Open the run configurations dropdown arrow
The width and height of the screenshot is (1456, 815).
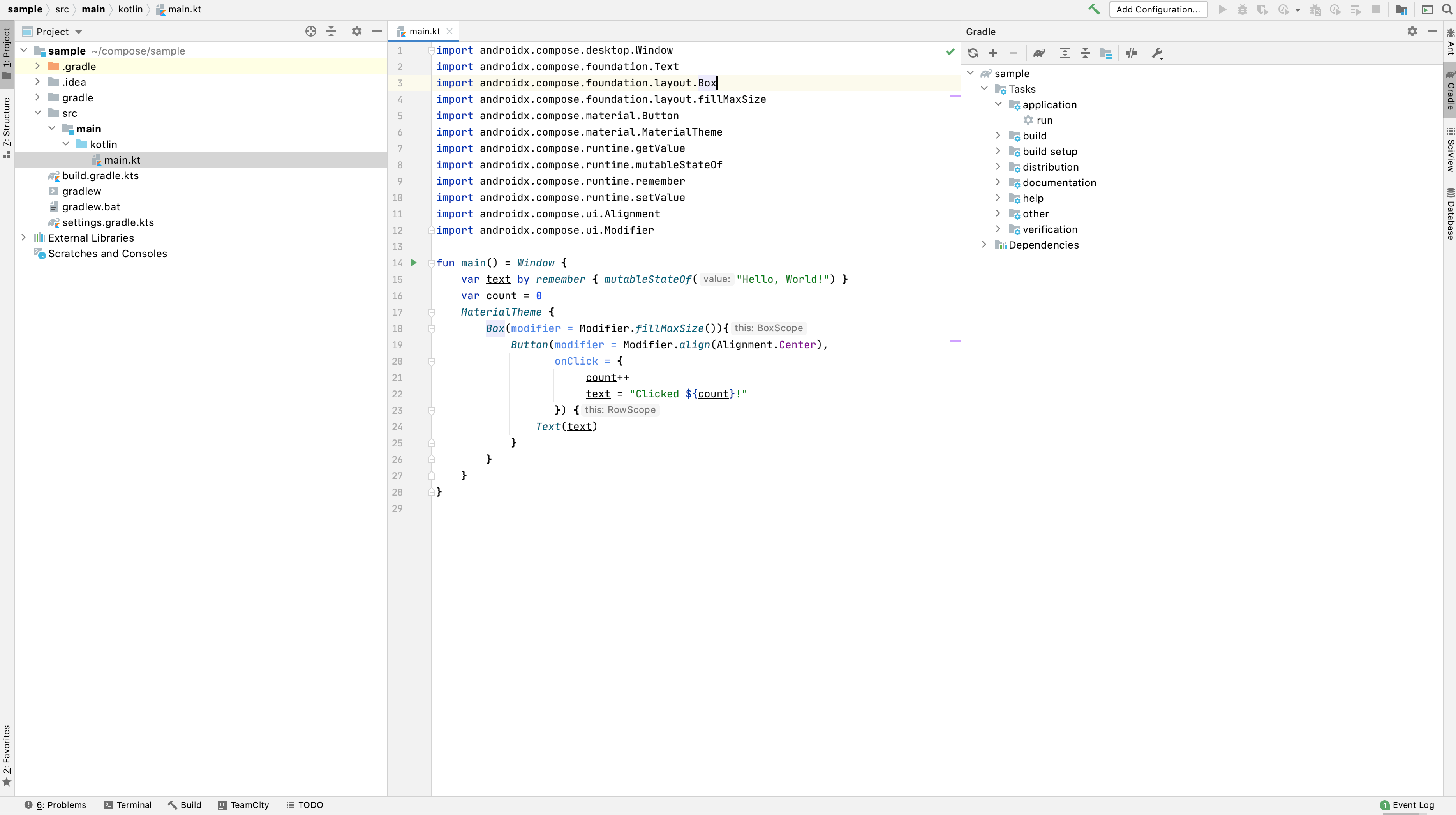[1298, 10]
